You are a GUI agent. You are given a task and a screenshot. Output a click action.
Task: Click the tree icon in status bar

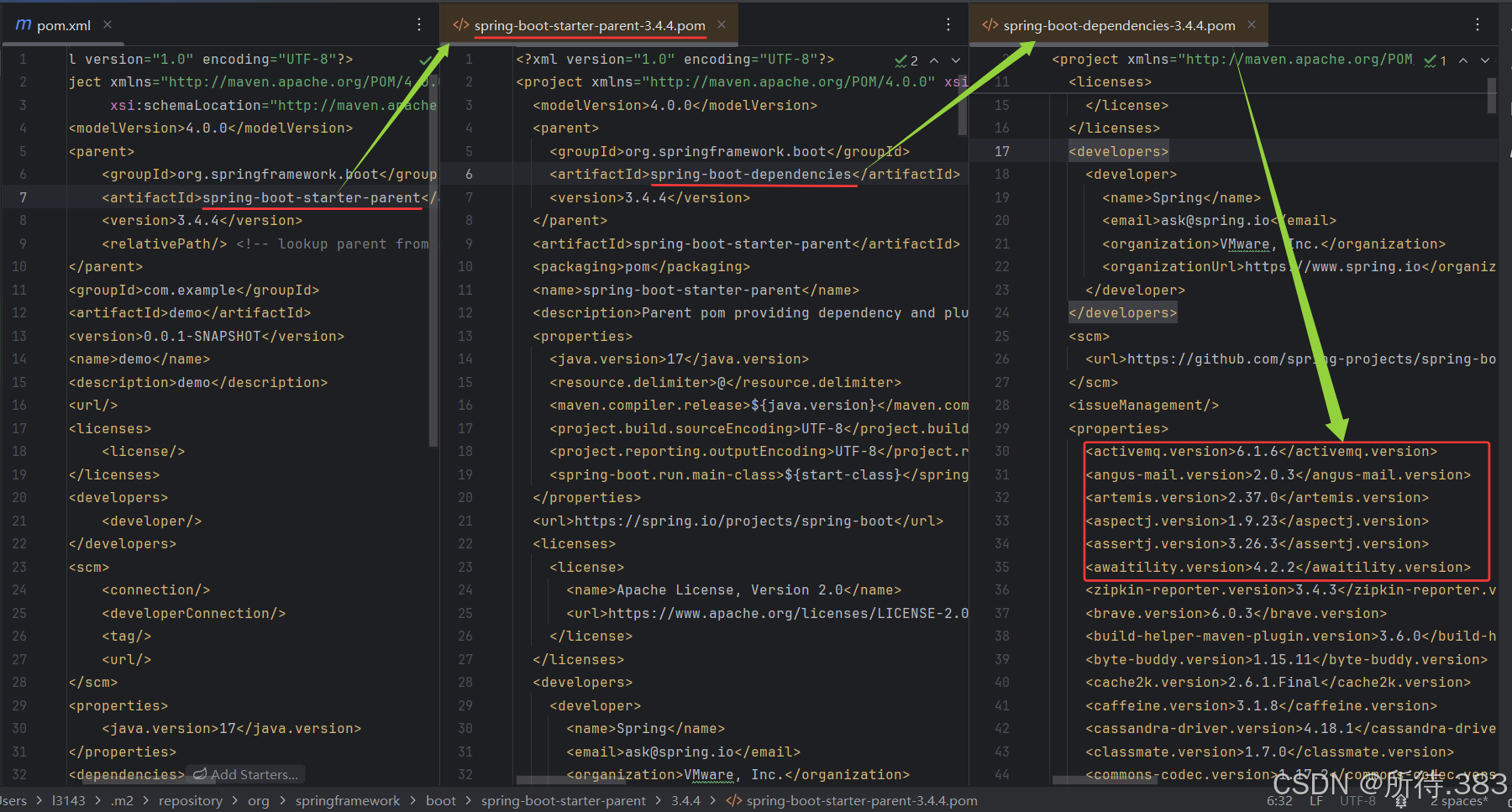(1400, 801)
